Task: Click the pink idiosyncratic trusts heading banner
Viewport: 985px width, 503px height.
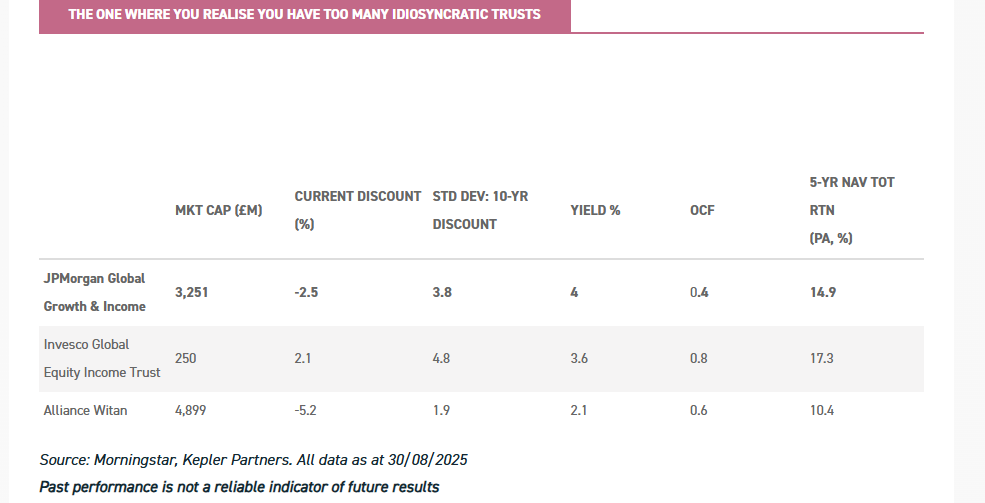Action: click(x=304, y=15)
